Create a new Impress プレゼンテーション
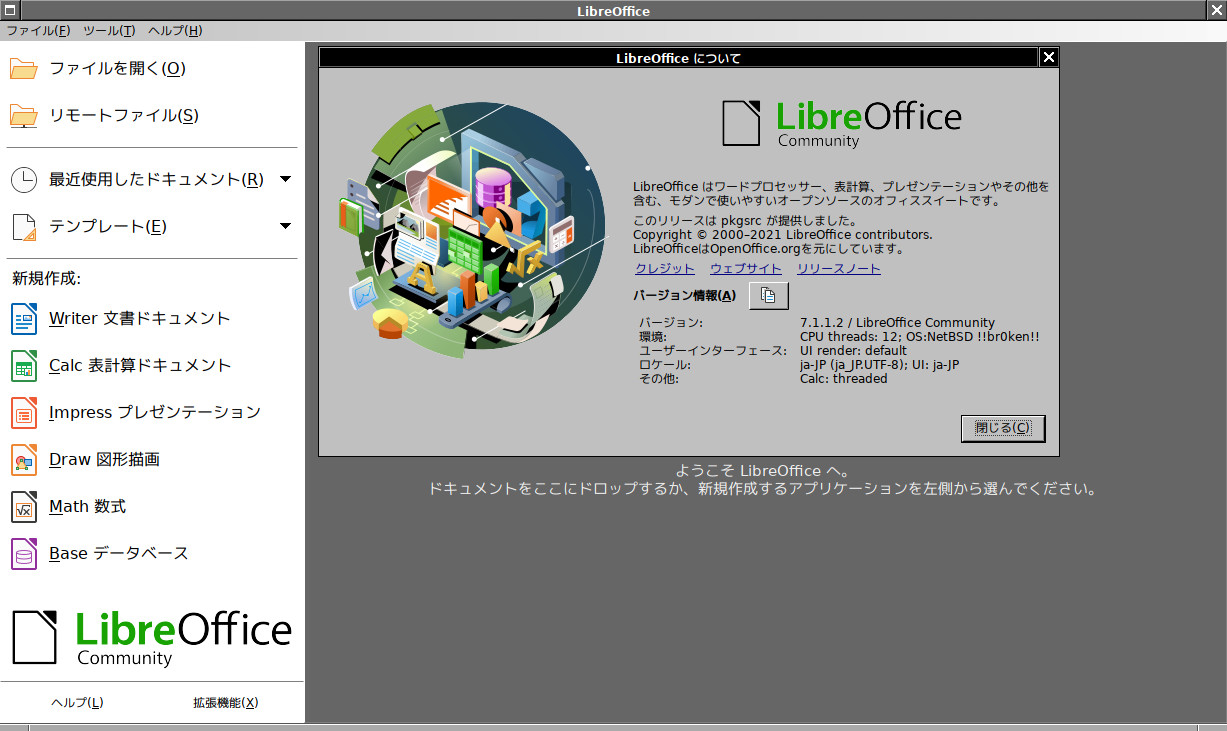 point(155,412)
